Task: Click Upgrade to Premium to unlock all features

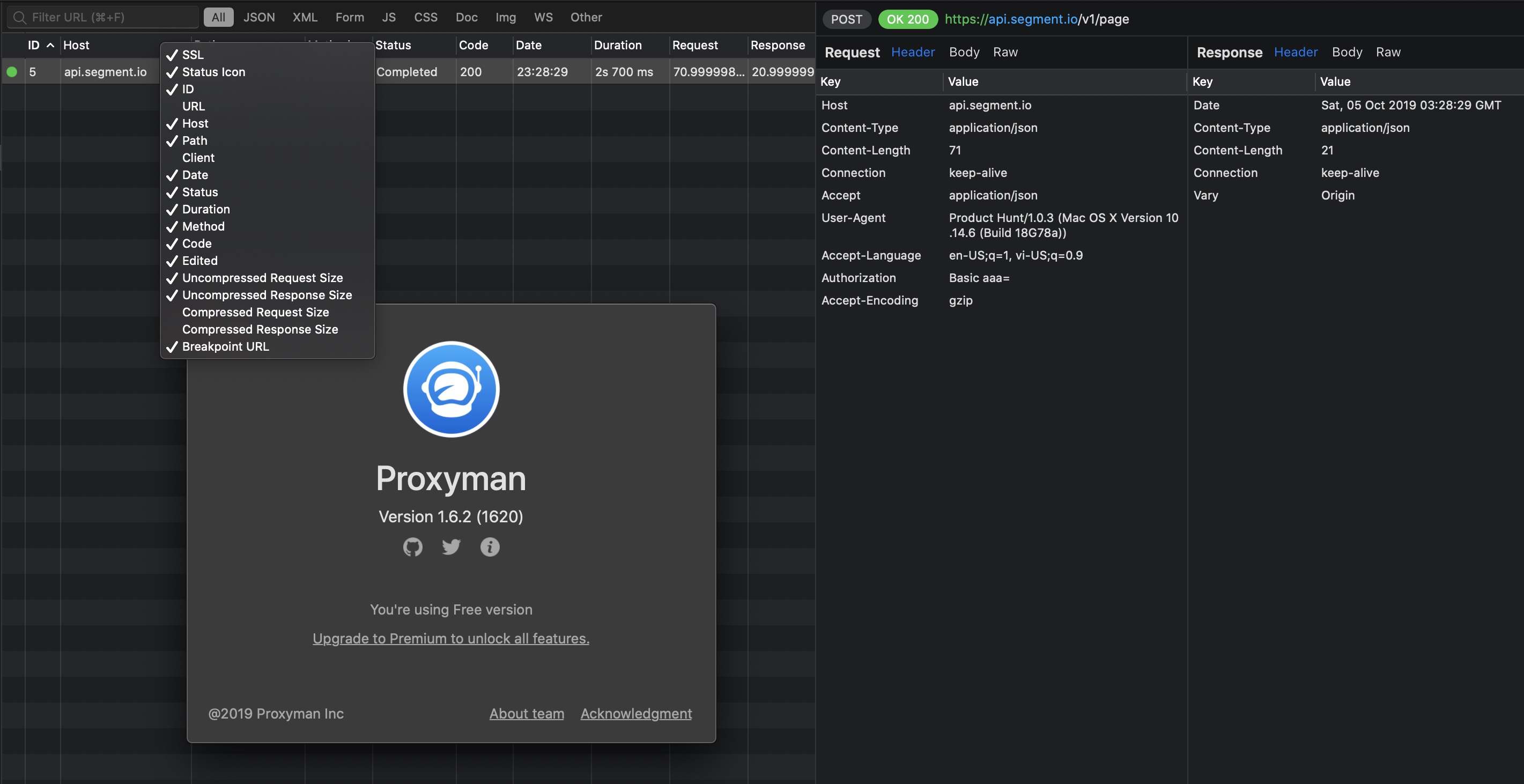Action: click(x=450, y=639)
